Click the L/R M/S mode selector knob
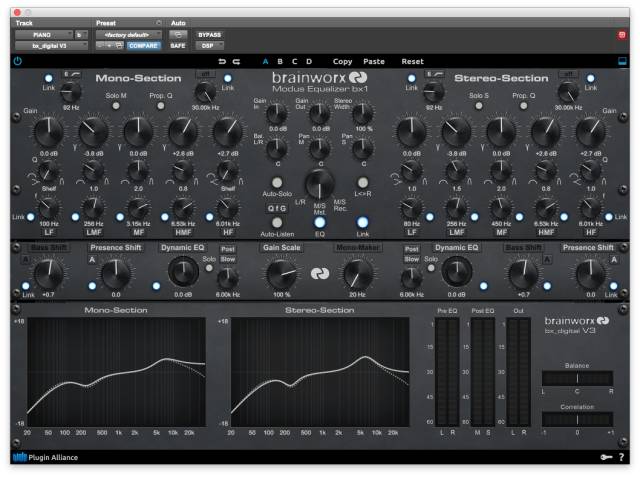This screenshot has height=477, width=640. [x=320, y=184]
